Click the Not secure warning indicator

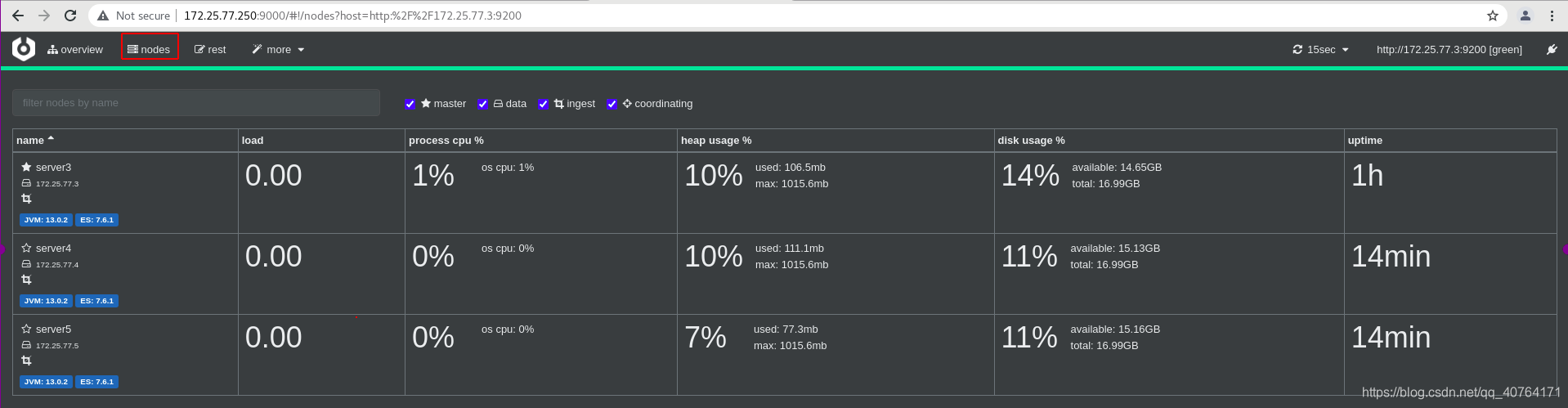(x=134, y=16)
